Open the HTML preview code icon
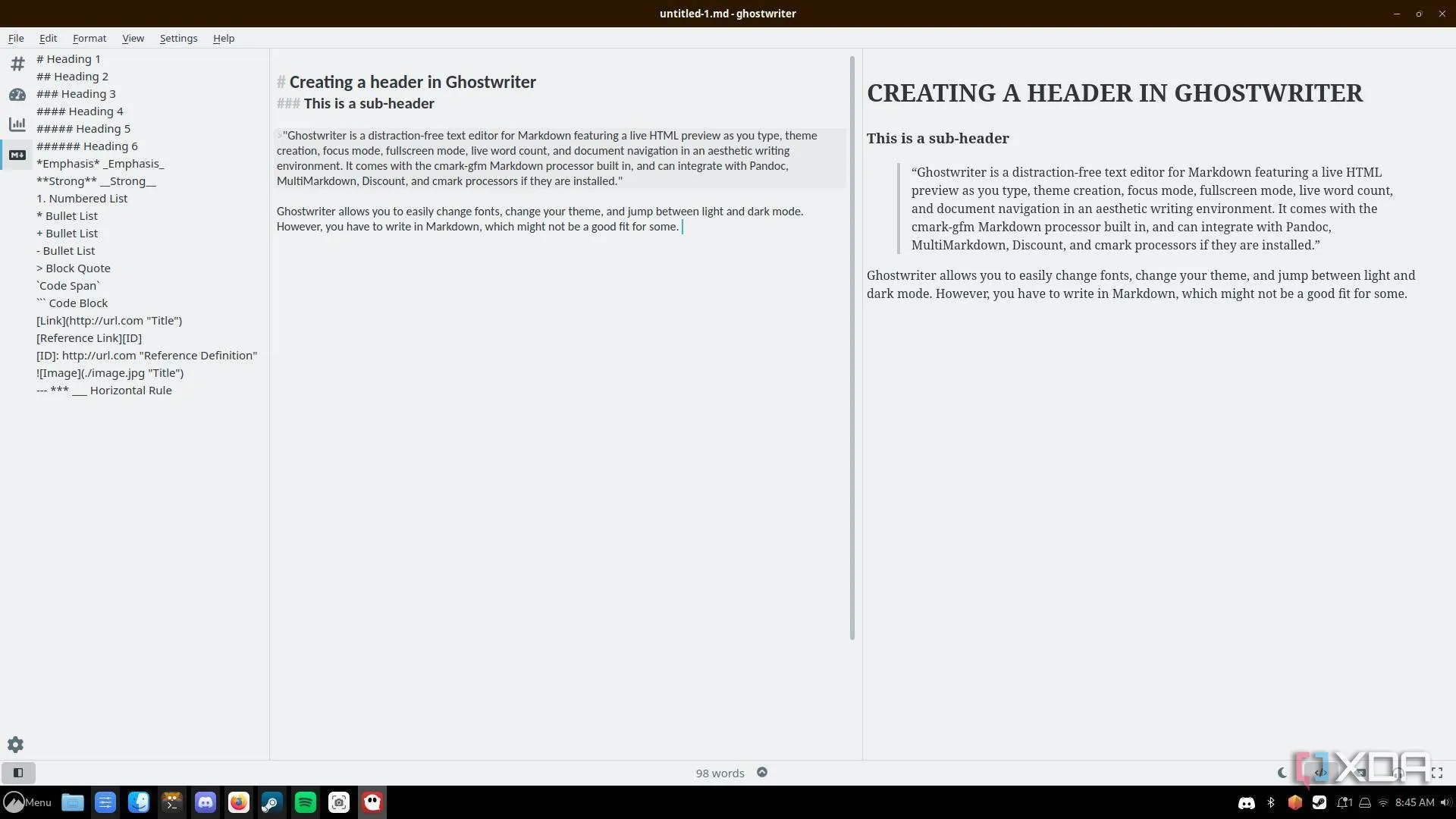The width and height of the screenshot is (1456, 819). (1320, 772)
